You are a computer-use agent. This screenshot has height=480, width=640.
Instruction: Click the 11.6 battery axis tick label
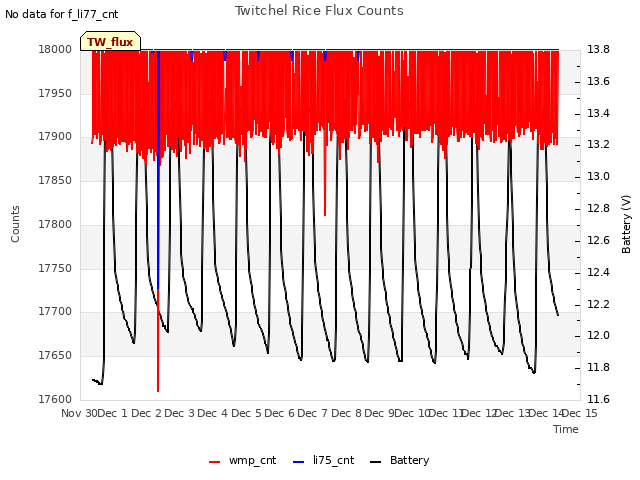coord(598,399)
